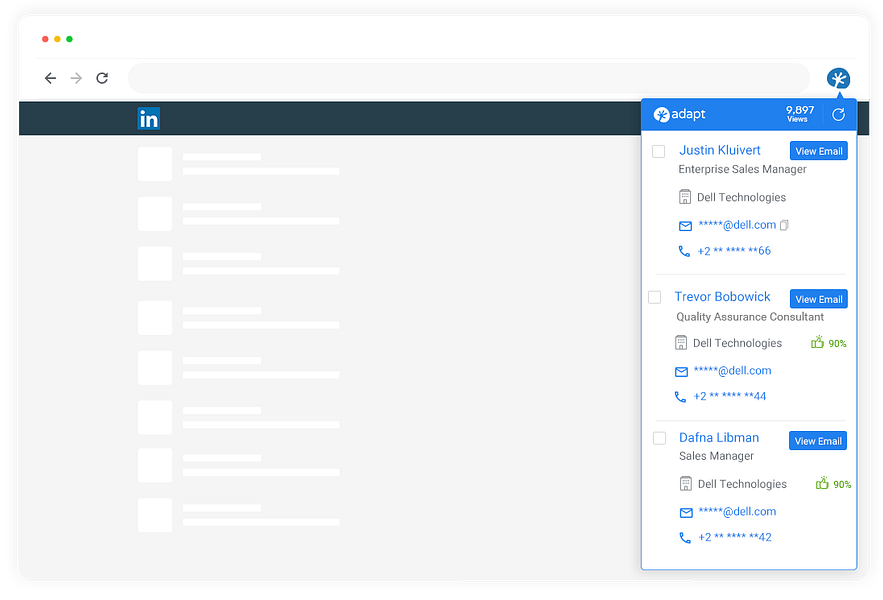
Task: Click Justin's masked *****@dell.com email
Action: point(737,225)
